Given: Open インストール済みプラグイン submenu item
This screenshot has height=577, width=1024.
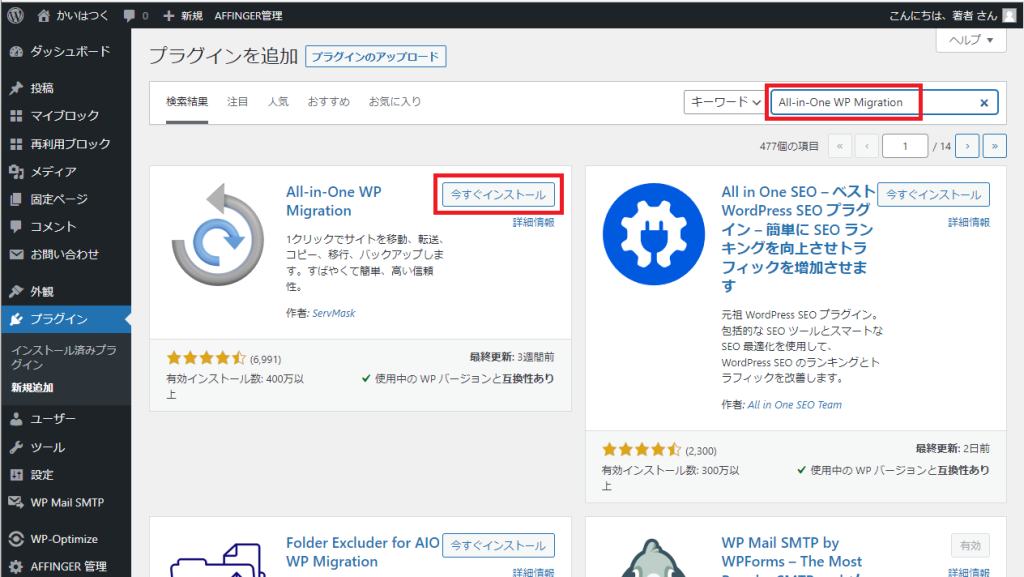Looking at the screenshot, I should [64, 357].
